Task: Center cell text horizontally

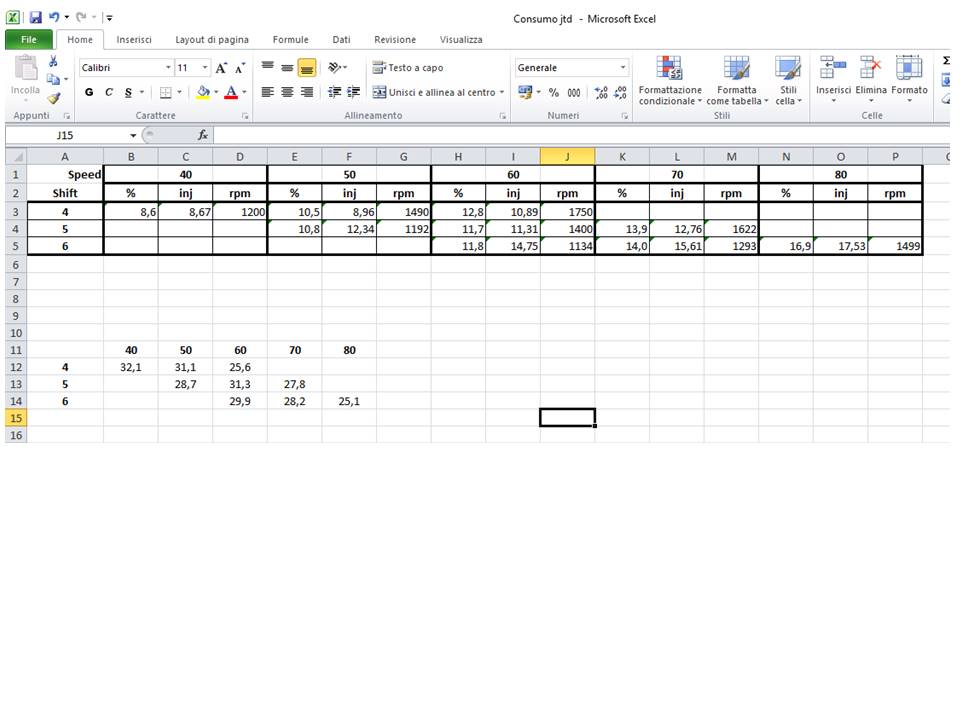Action: click(x=287, y=92)
